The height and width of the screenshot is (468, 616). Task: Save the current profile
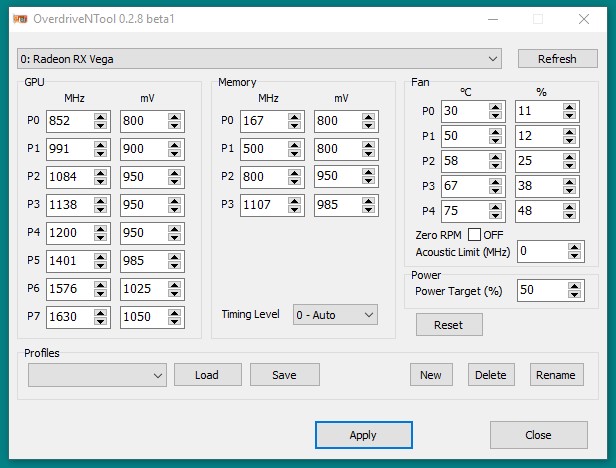click(284, 375)
